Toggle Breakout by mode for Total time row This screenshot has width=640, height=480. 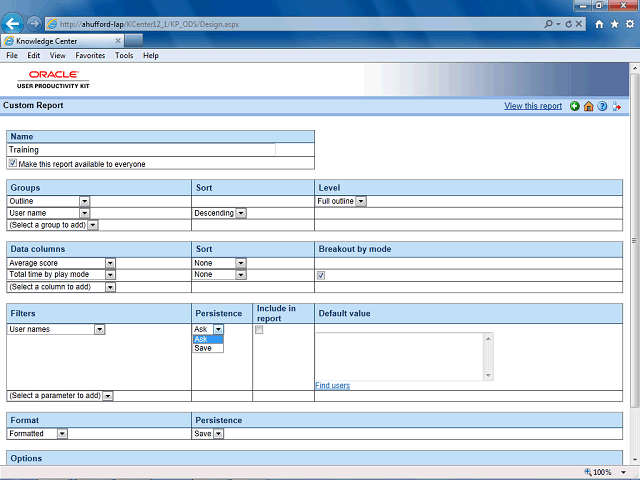click(x=321, y=275)
